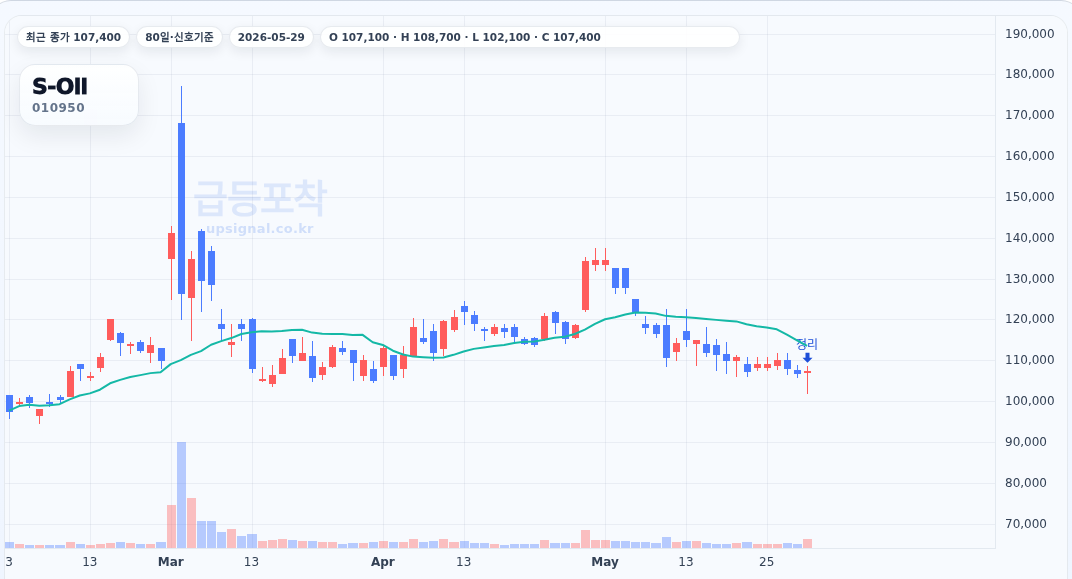The width and height of the screenshot is (1072, 579).
Task: Click the 140,000 price axis label
Action: click(1029, 238)
